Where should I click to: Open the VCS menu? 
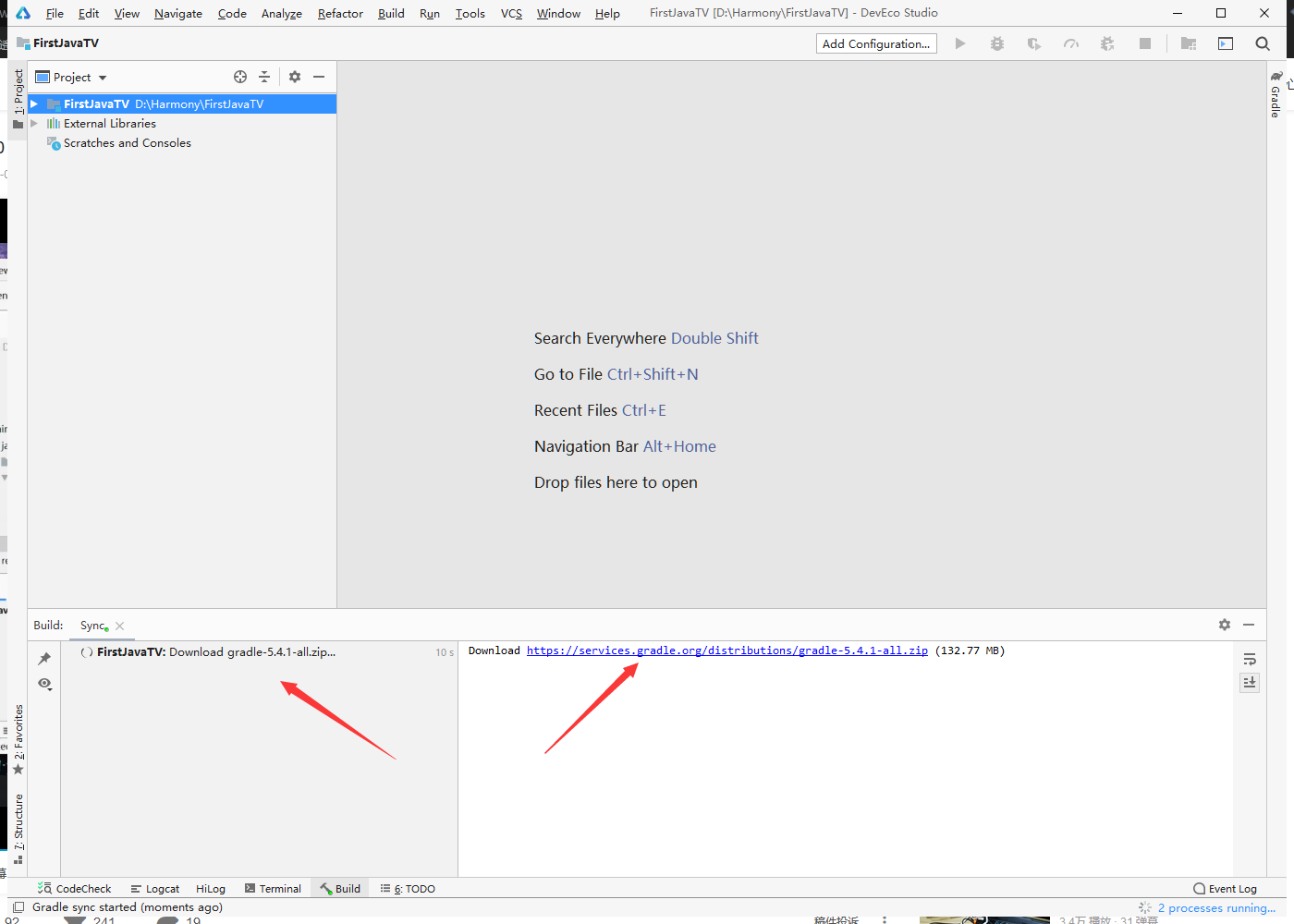tap(511, 13)
